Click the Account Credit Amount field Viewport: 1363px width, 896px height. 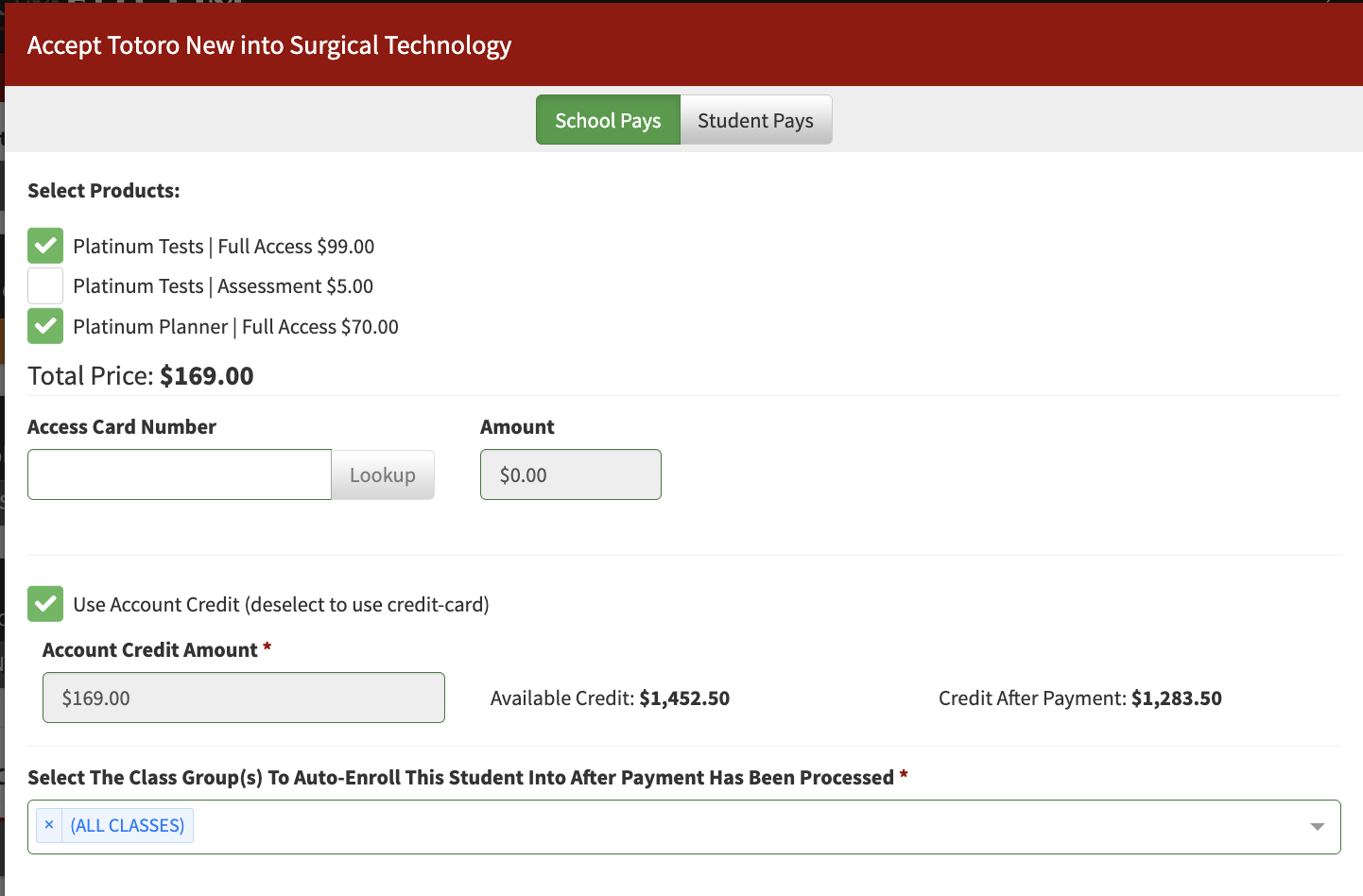pos(244,698)
